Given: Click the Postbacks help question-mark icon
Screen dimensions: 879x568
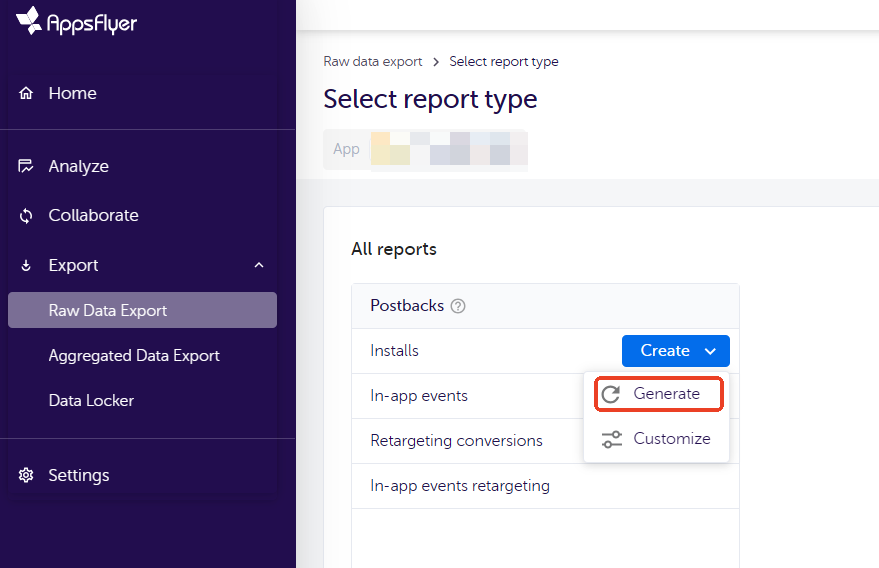Looking at the screenshot, I should [x=458, y=306].
